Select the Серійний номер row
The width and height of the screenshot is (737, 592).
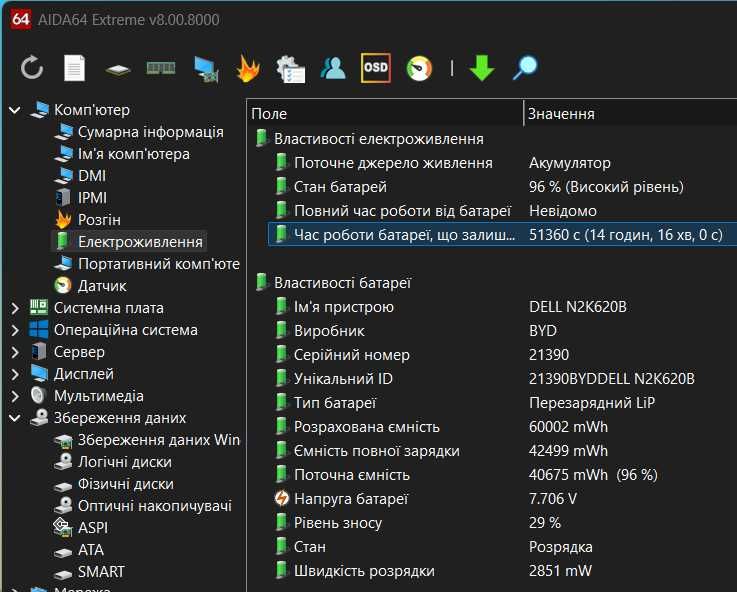(502, 355)
